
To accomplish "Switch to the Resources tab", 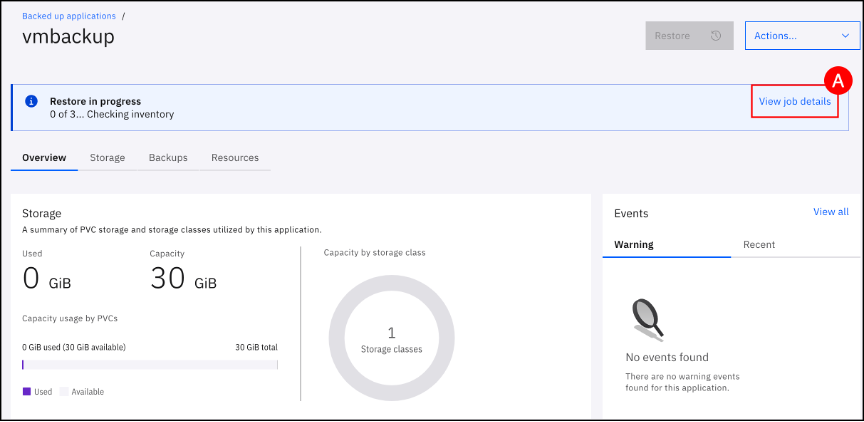I will [235, 158].
